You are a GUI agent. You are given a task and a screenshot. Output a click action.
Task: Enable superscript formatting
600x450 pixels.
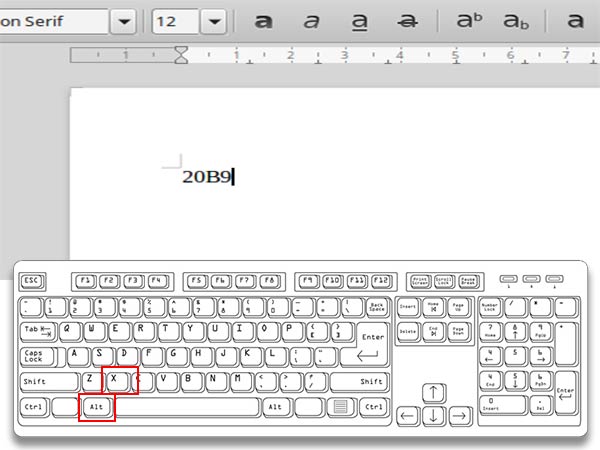(x=468, y=21)
